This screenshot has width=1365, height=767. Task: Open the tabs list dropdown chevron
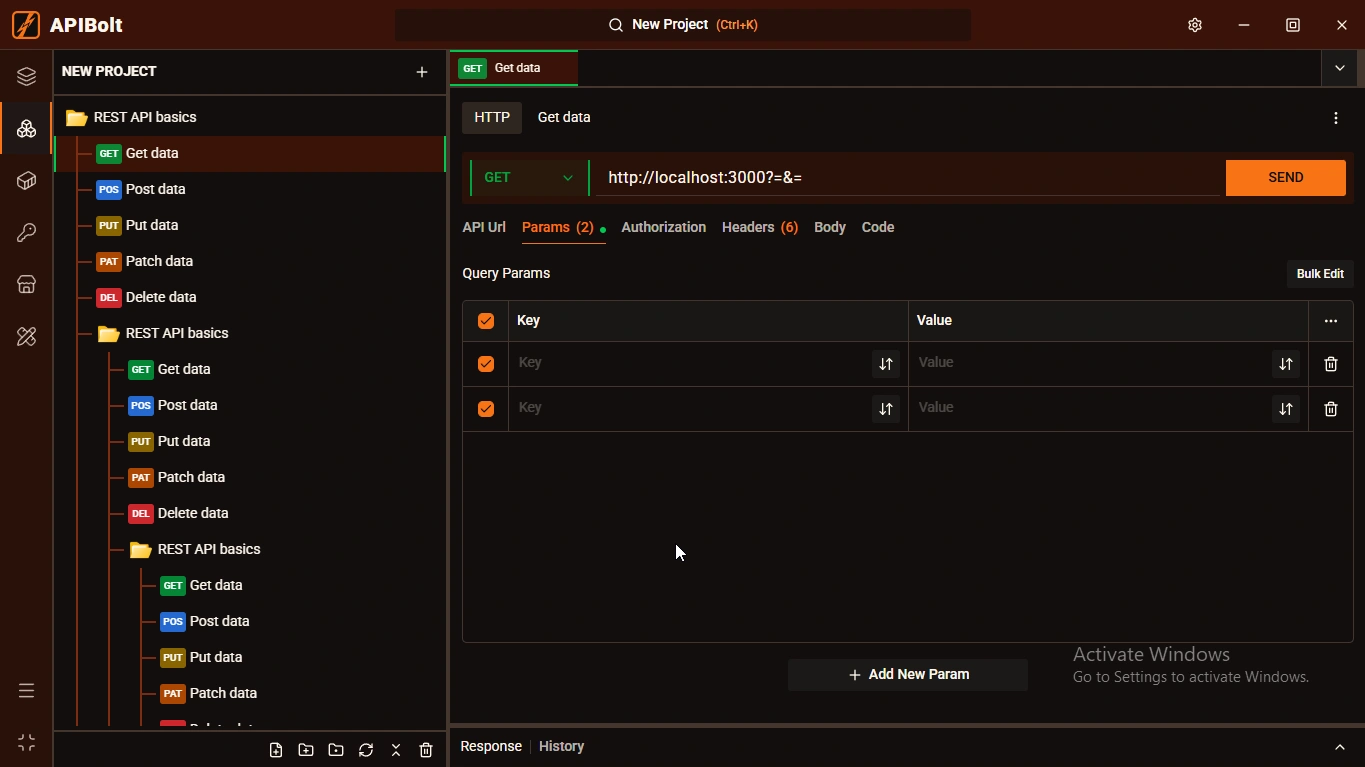1339,68
